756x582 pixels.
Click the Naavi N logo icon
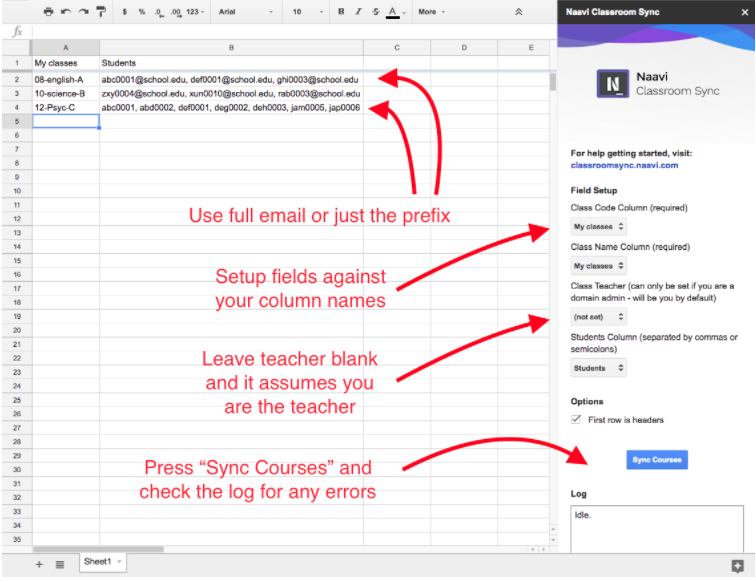(x=612, y=83)
